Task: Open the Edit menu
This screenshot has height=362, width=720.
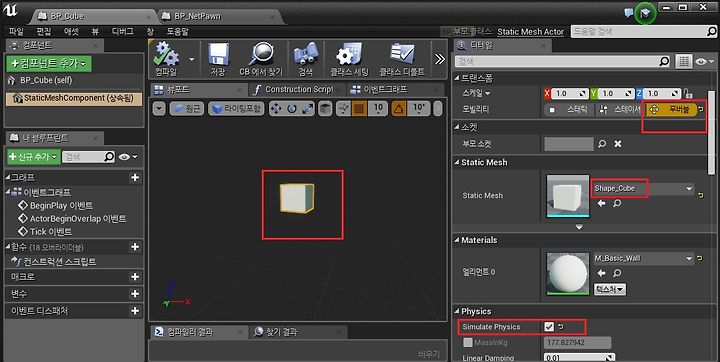Action: click(x=44, y=31)
